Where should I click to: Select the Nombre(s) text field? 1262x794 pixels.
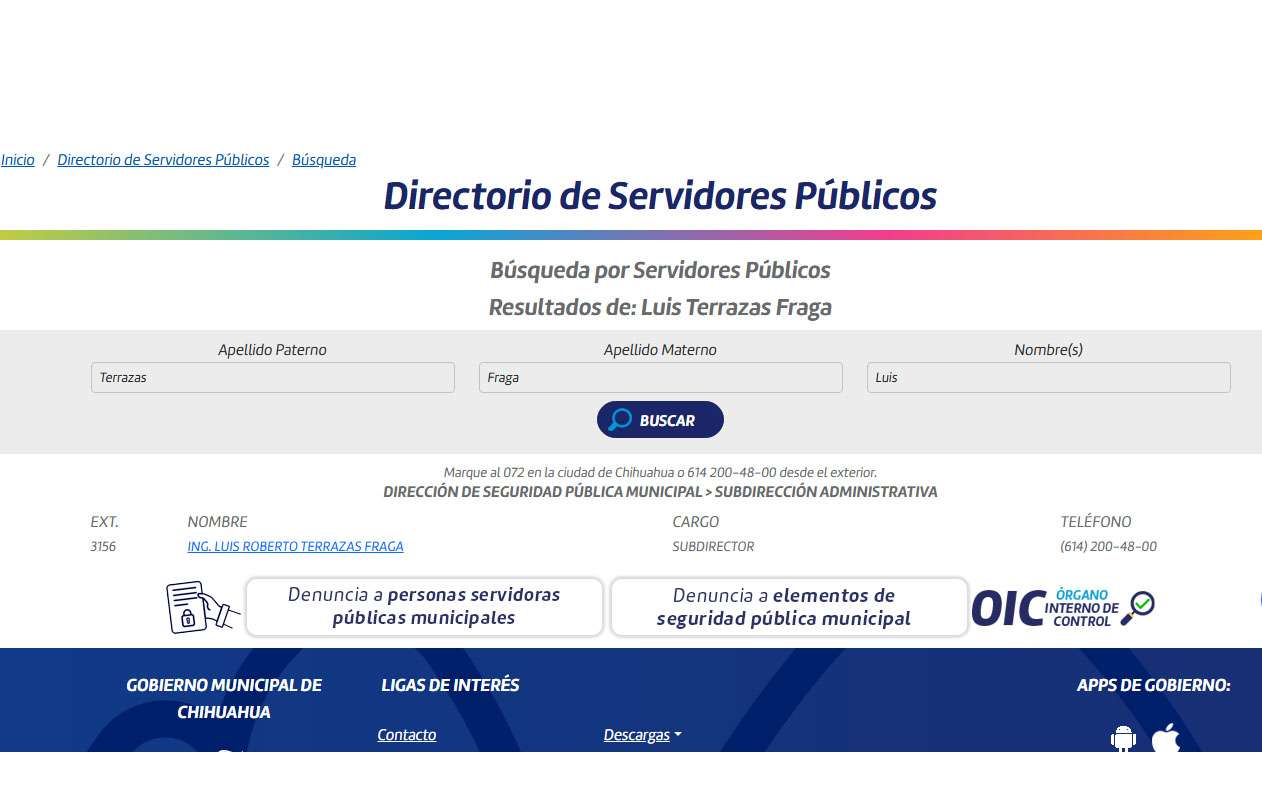(x=1048, y=378)
